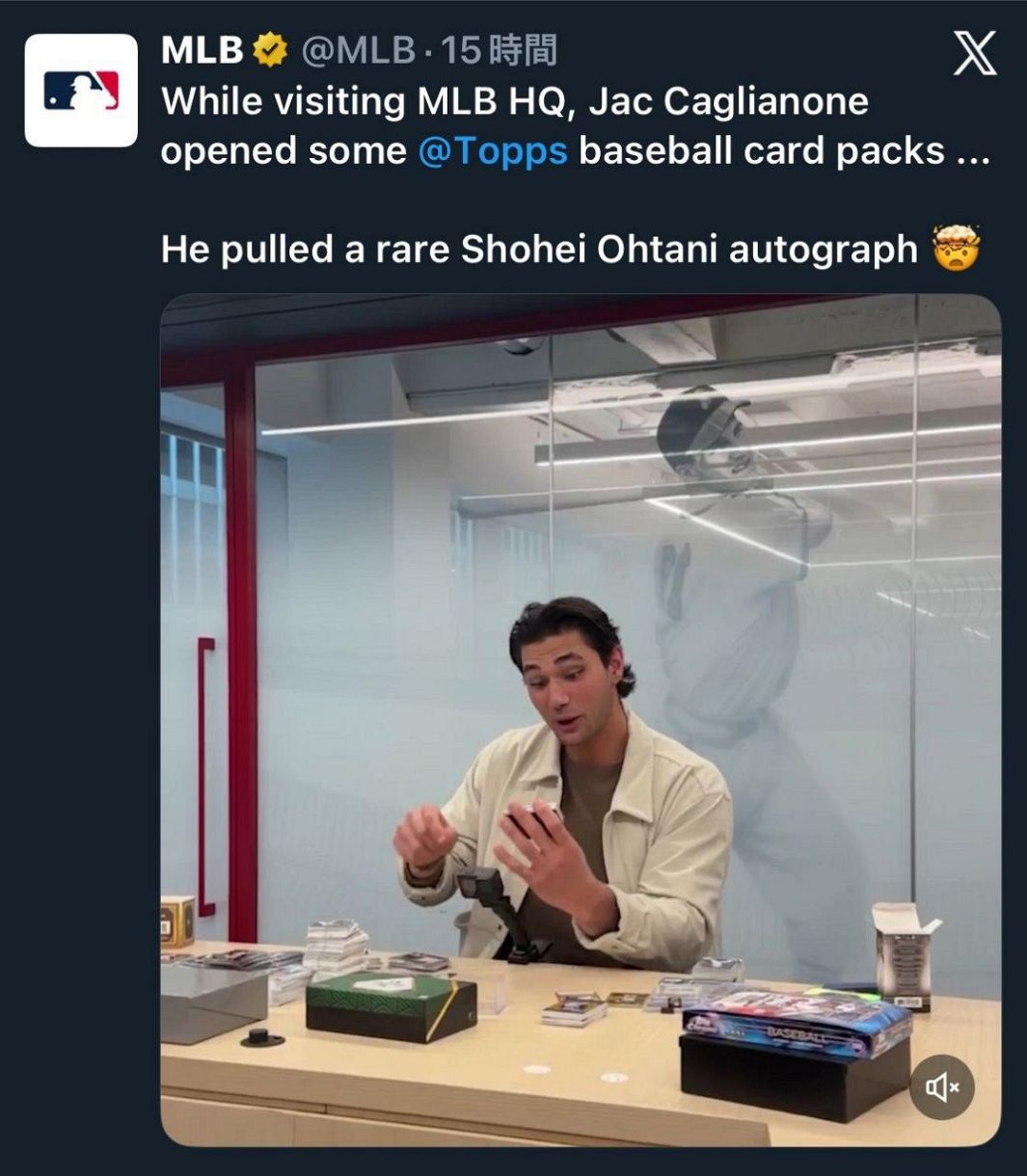Tap the X logo icon
Image resolution: width=1027 pixels, height=1176 pixels.
975,53
